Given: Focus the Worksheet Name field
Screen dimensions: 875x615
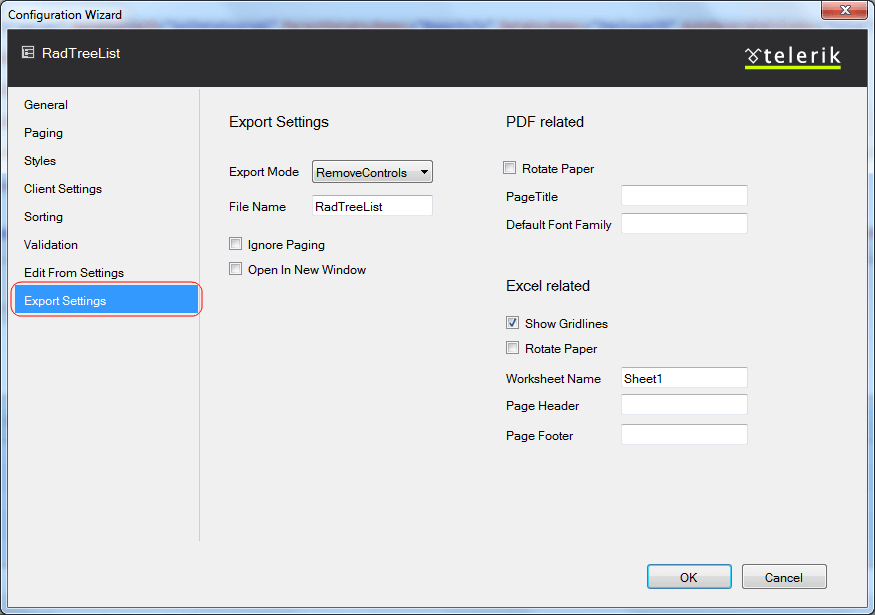Looking at the screenshot, I should click(x=684, y=378).
